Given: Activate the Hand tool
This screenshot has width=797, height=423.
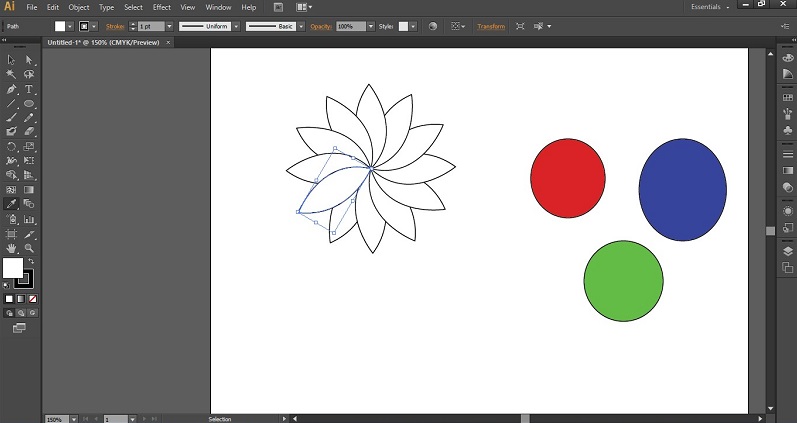Looking at the screenshot, I should (x=11, y=247).
